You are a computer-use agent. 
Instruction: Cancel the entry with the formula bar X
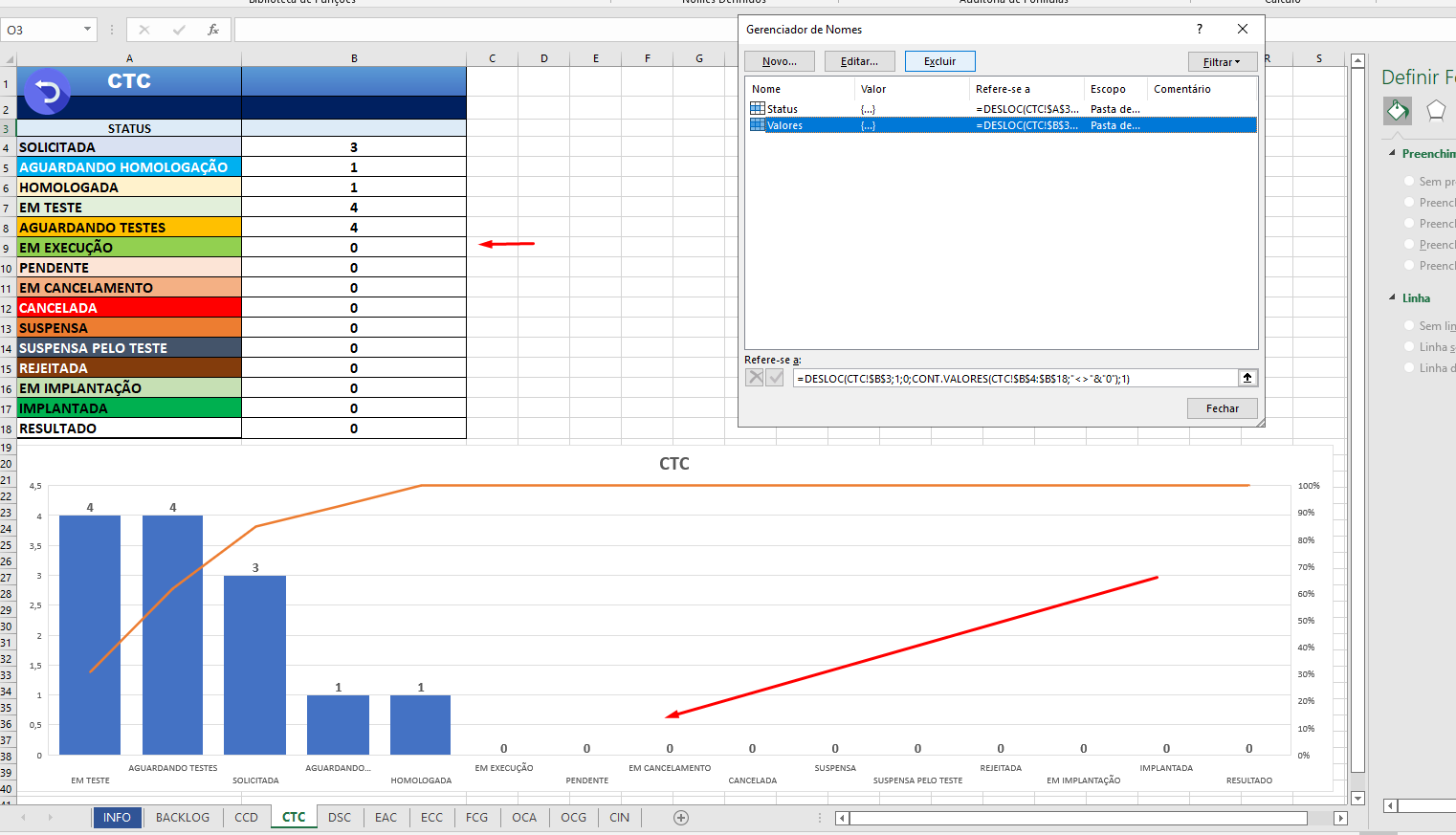pyautogui.click(x=144, y=30)
